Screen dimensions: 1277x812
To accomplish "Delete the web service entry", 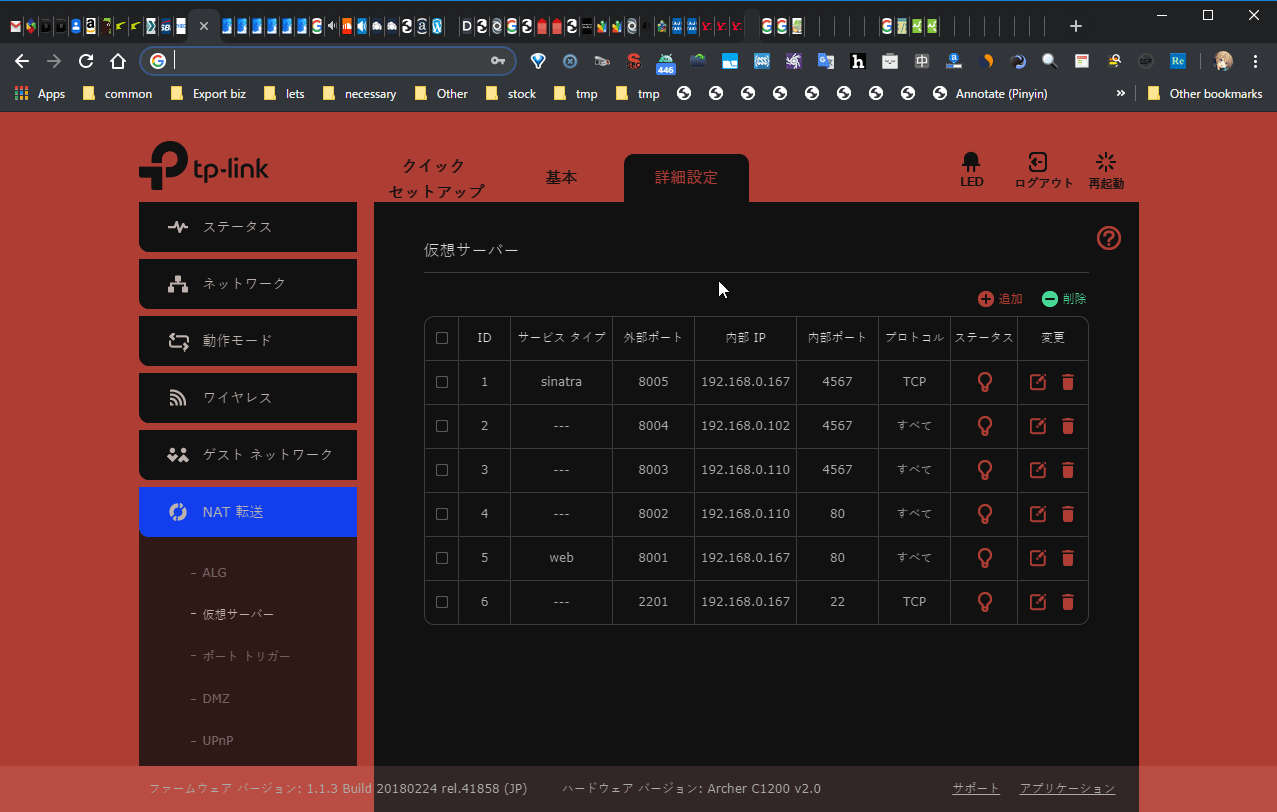I will click(1068, 558).
